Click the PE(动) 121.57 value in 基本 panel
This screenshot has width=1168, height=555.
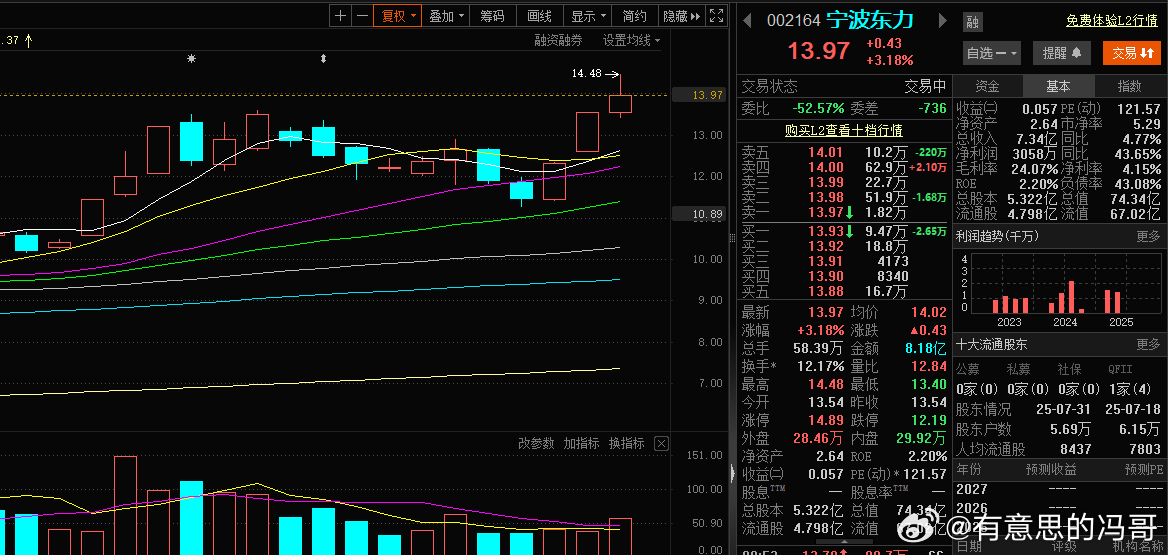click(1139, 109)
